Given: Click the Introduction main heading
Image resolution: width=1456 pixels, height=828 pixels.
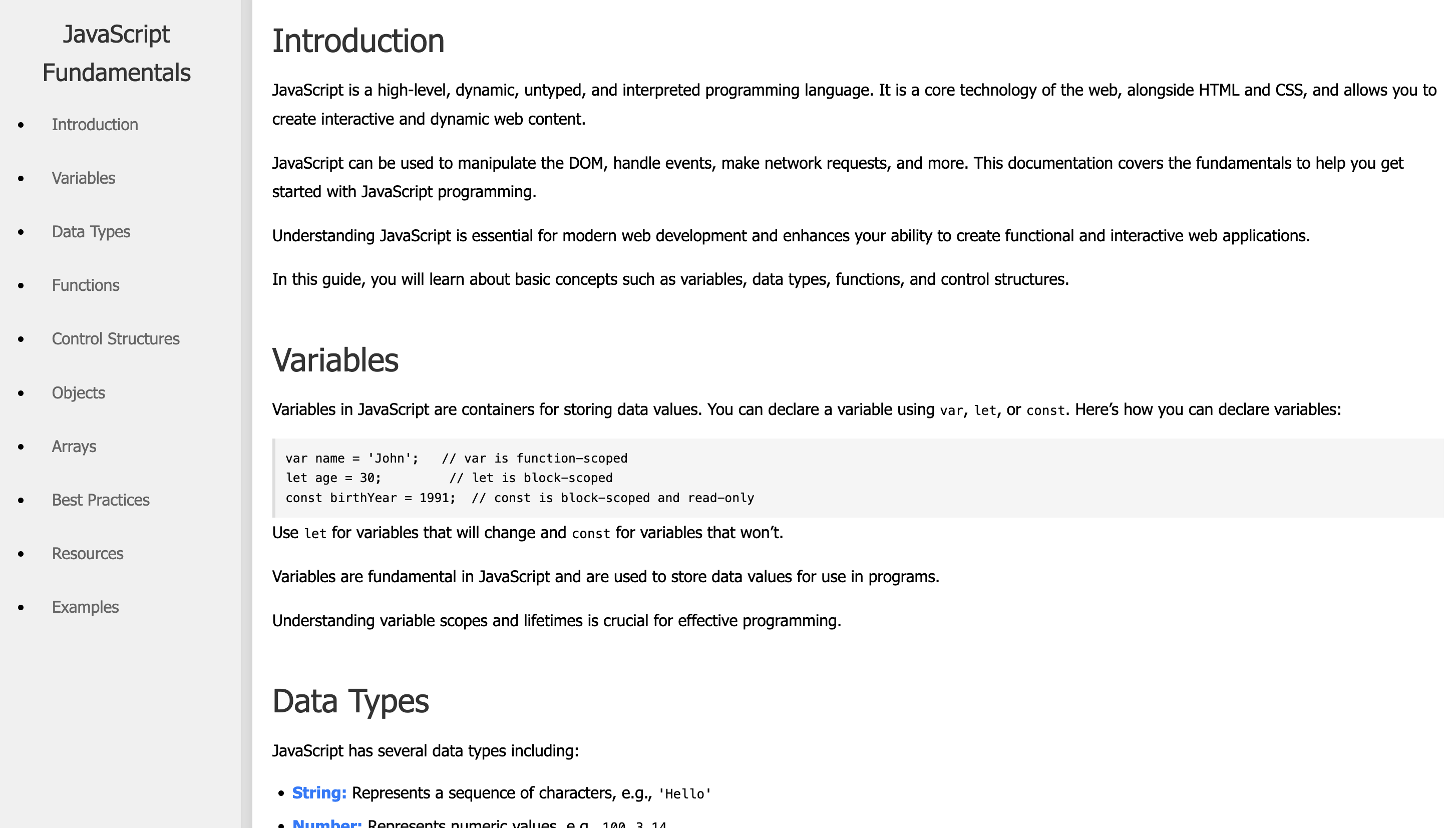Looking at the screenshot, I should point(358,41).
